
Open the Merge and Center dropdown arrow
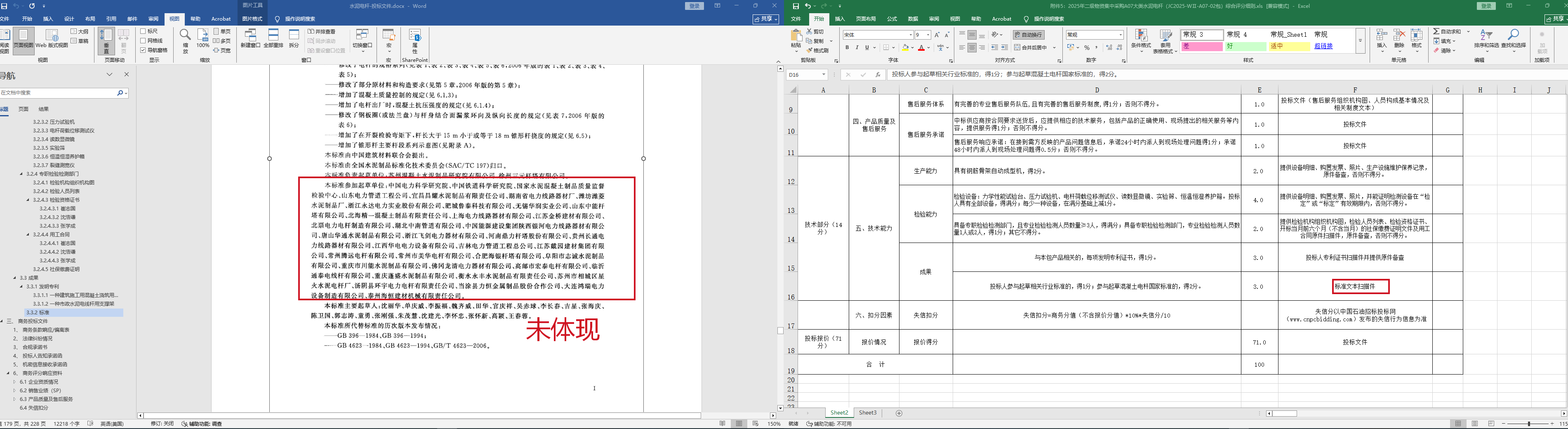(1054, 47)
